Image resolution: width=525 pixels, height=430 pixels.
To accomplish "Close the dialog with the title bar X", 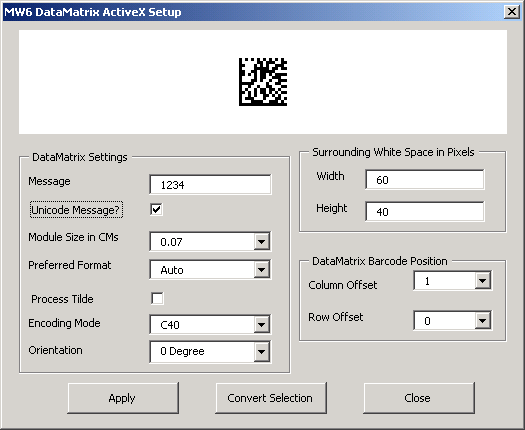I will 512,12.
